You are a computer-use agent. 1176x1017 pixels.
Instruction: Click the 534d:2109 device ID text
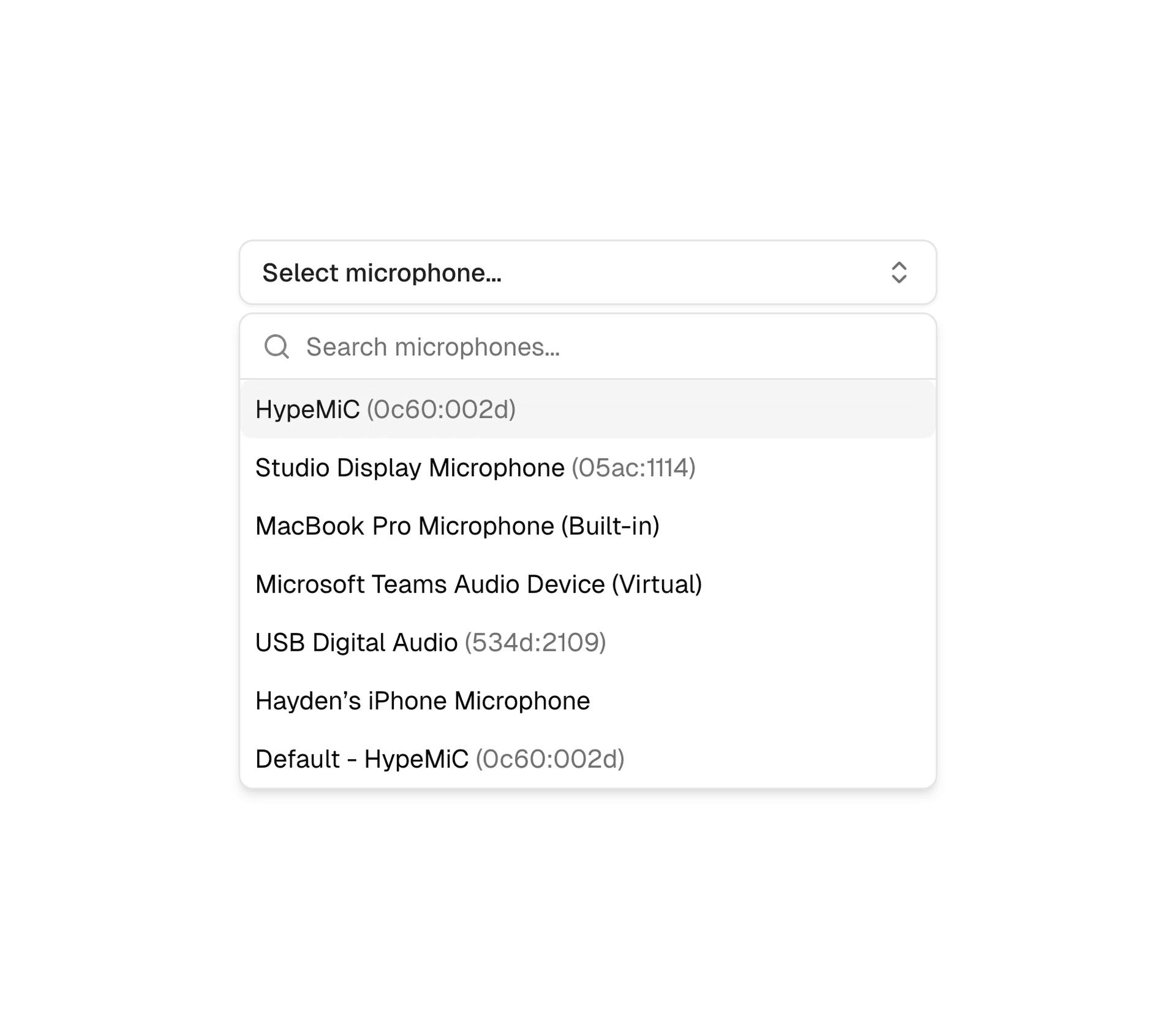535,642
